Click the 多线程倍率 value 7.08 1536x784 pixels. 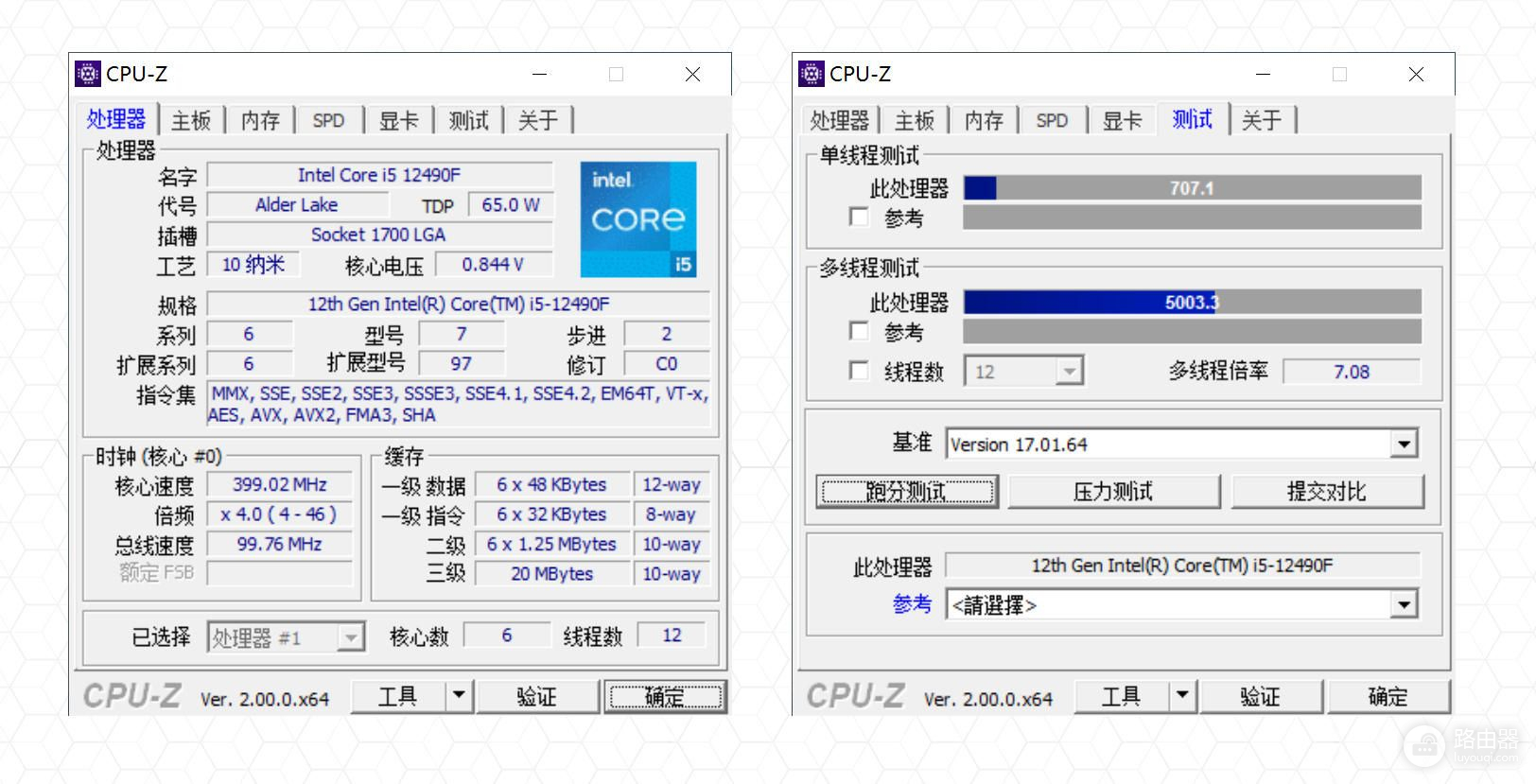pos(1352,372)
